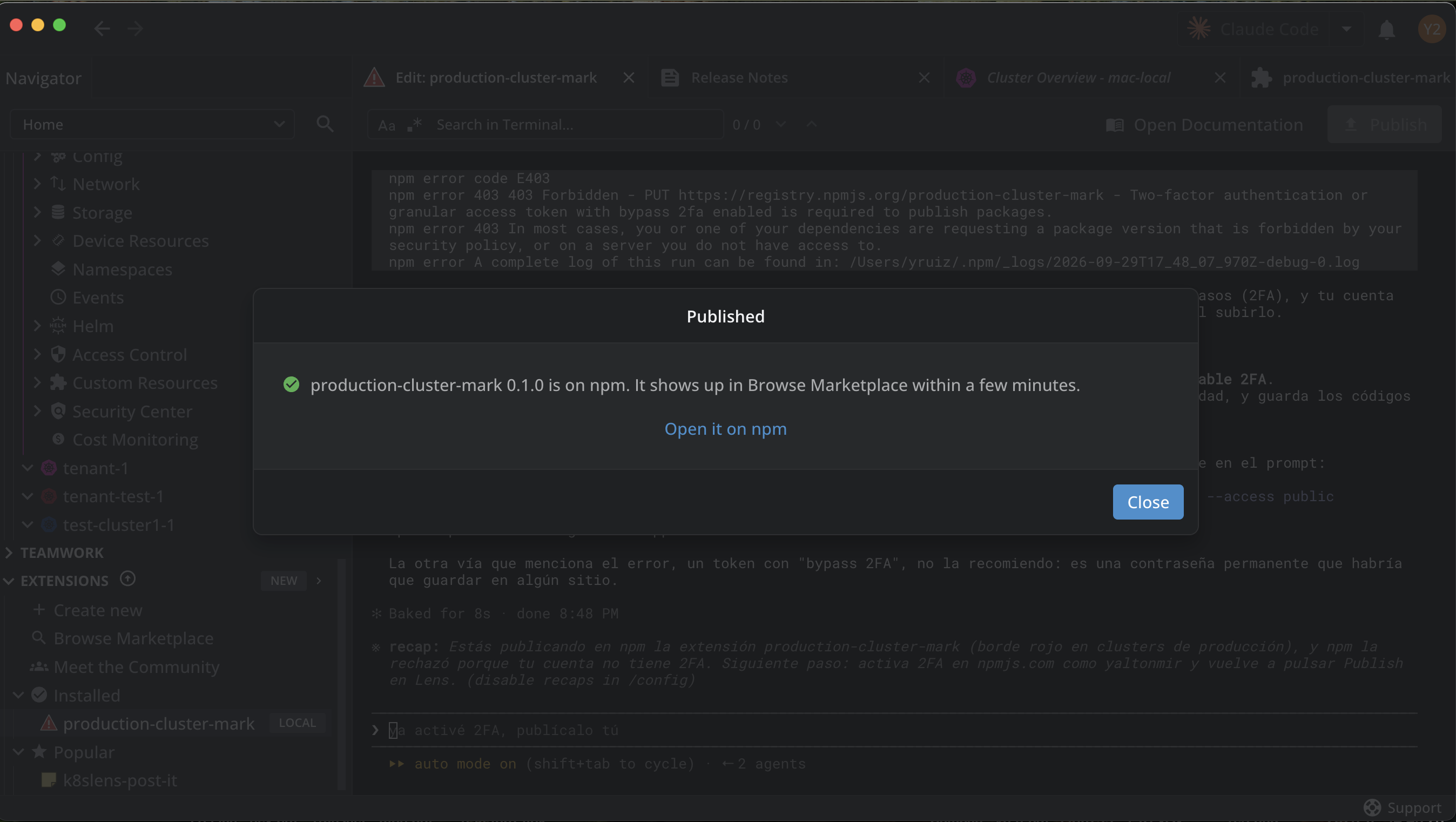The height and width of the screenshot is (822, 1456).
Task: Open Support in the status bar
Action: coord(1403,807)
